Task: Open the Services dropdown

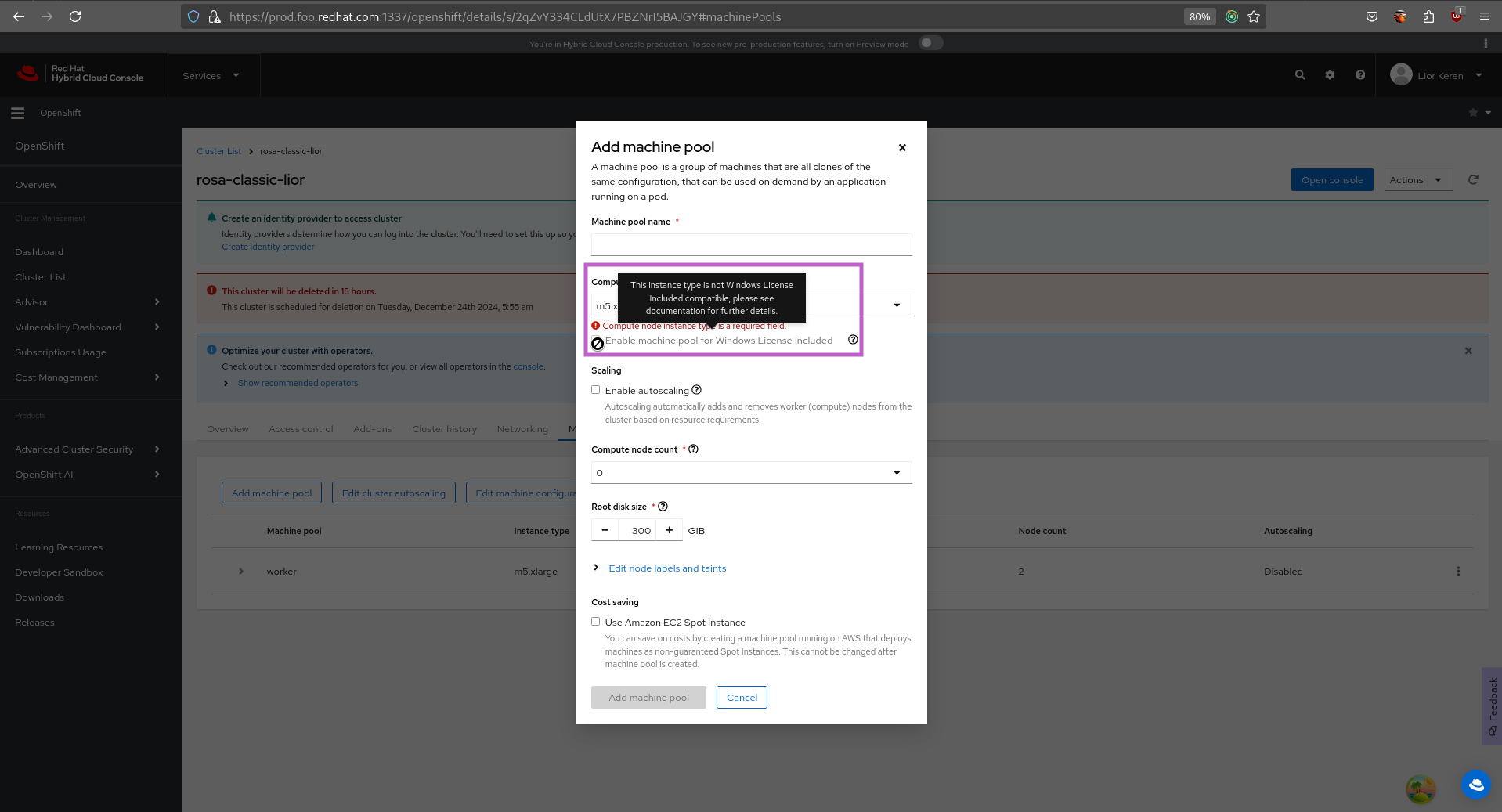Action: [x=211, y=76]
